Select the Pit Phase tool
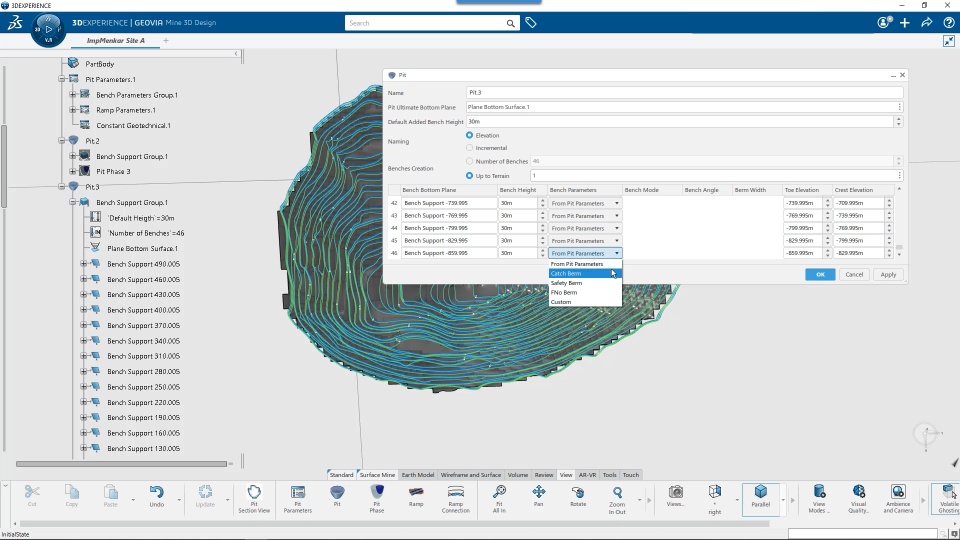 tap(377, 499)
